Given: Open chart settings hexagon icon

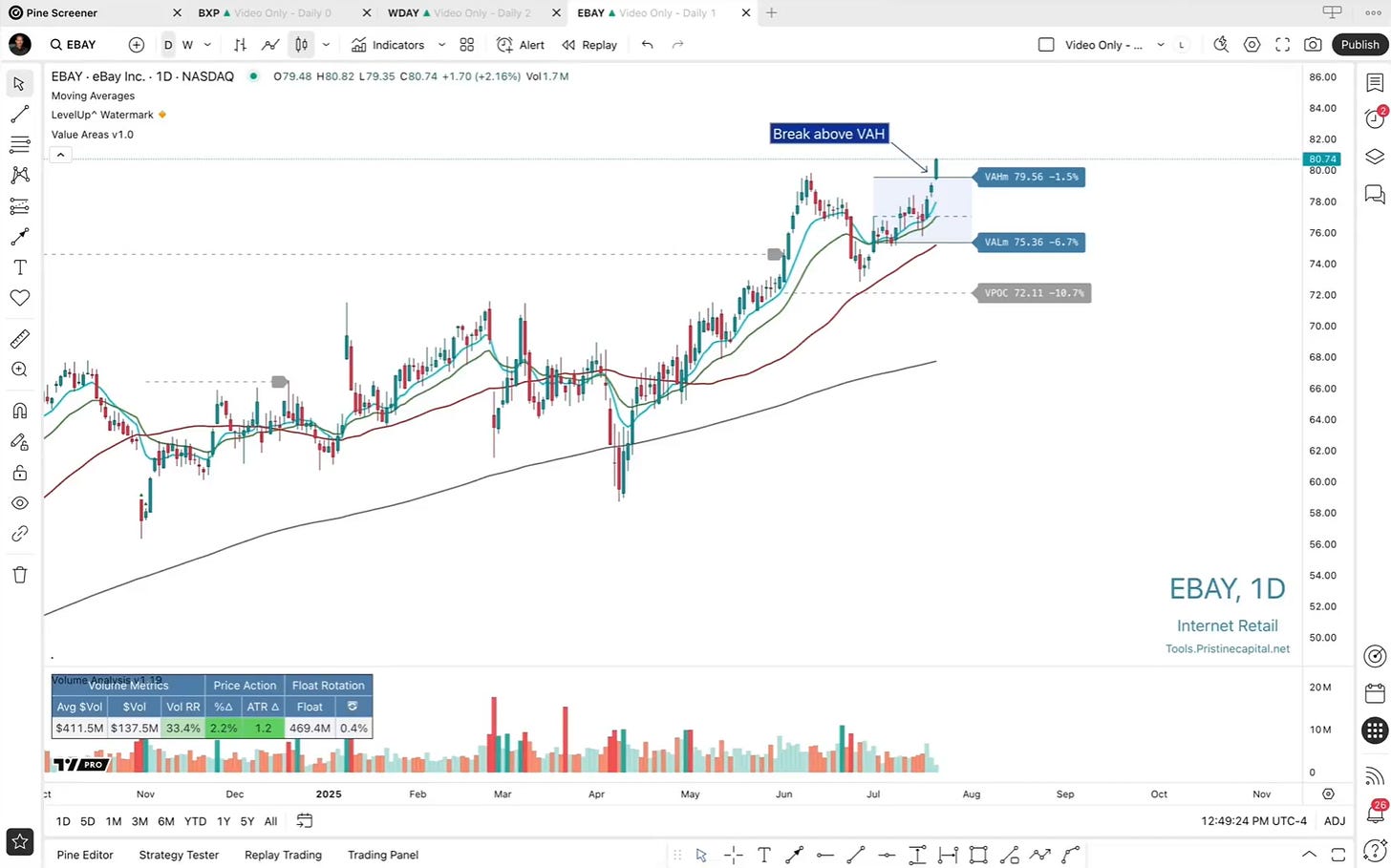Looking at the screenshot, I should [1252, 45].
